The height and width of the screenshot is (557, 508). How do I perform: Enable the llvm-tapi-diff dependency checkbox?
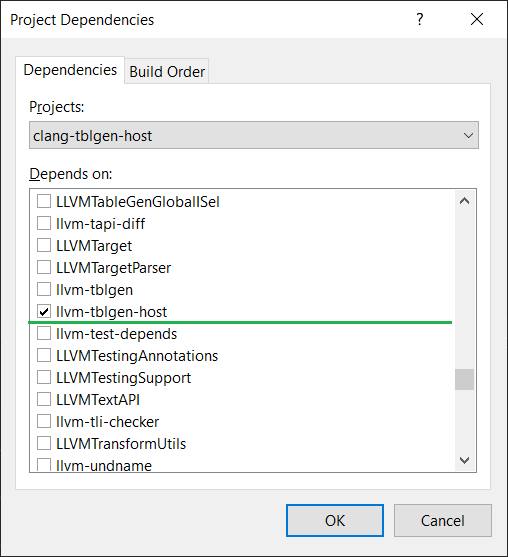[x=44, y=223]
